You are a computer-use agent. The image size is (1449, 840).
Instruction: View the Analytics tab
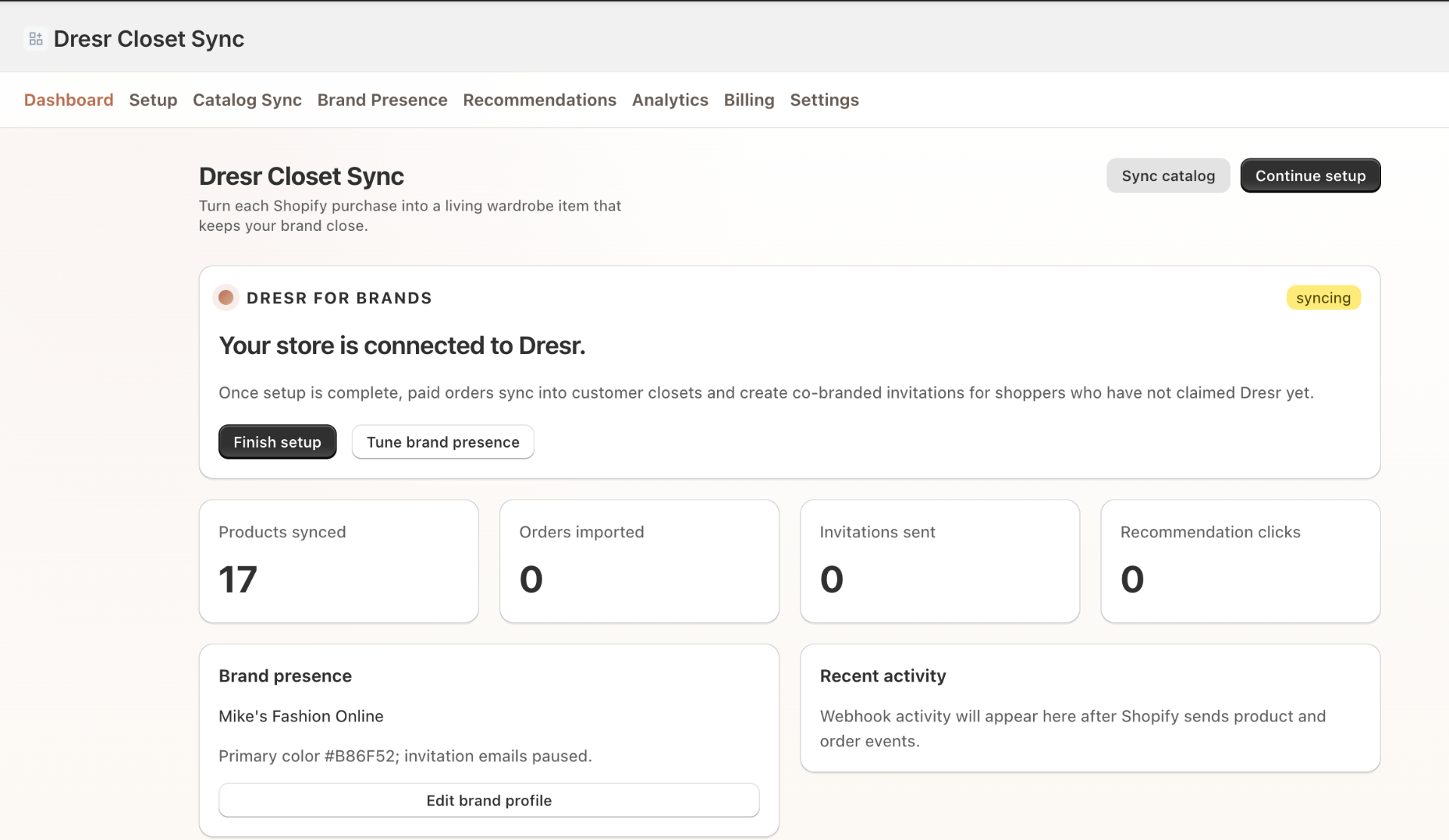pyautogui.click(x=670, y=100)
